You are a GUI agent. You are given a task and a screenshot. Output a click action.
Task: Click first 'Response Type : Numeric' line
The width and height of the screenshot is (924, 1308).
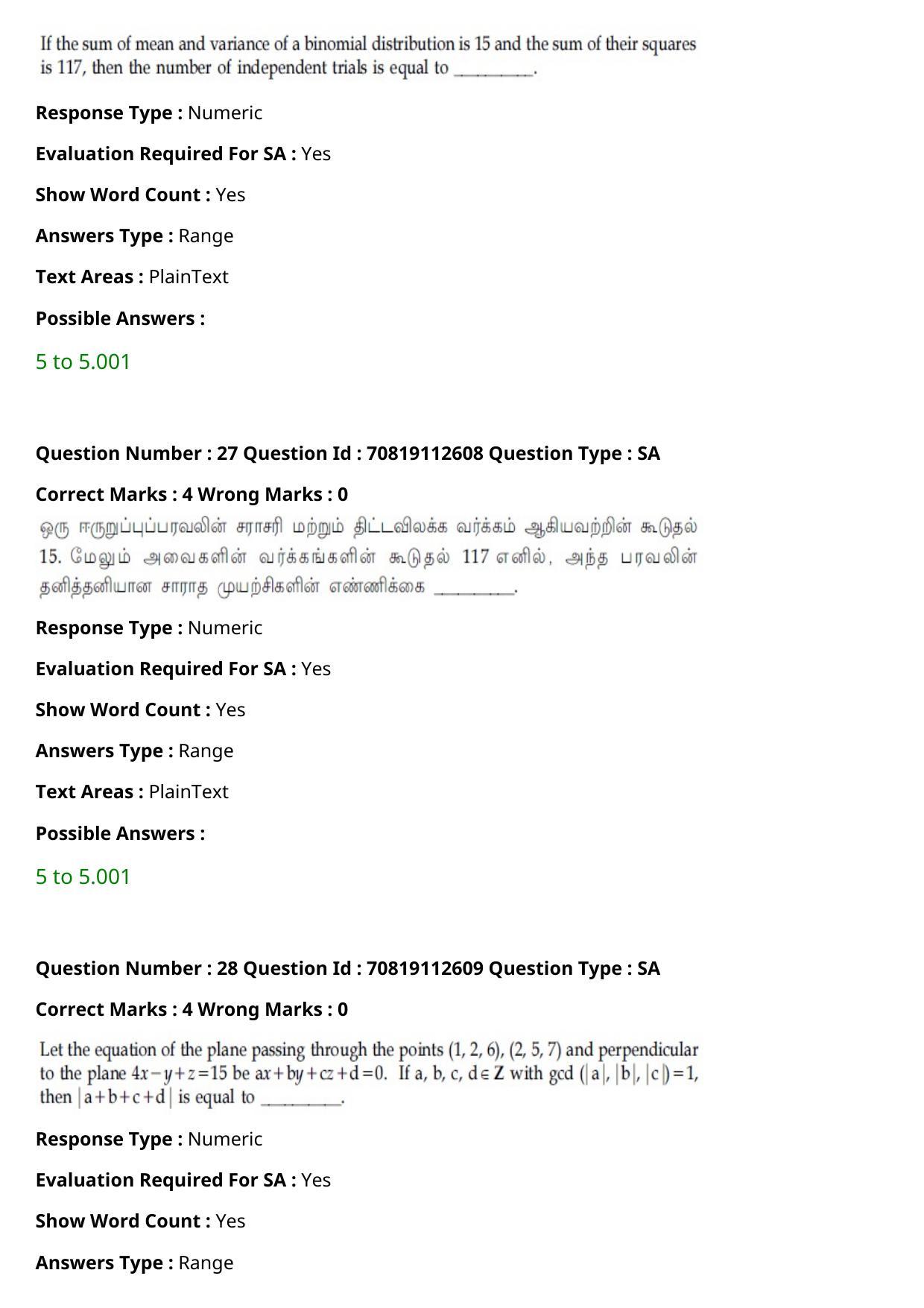[x=149, y=113]
